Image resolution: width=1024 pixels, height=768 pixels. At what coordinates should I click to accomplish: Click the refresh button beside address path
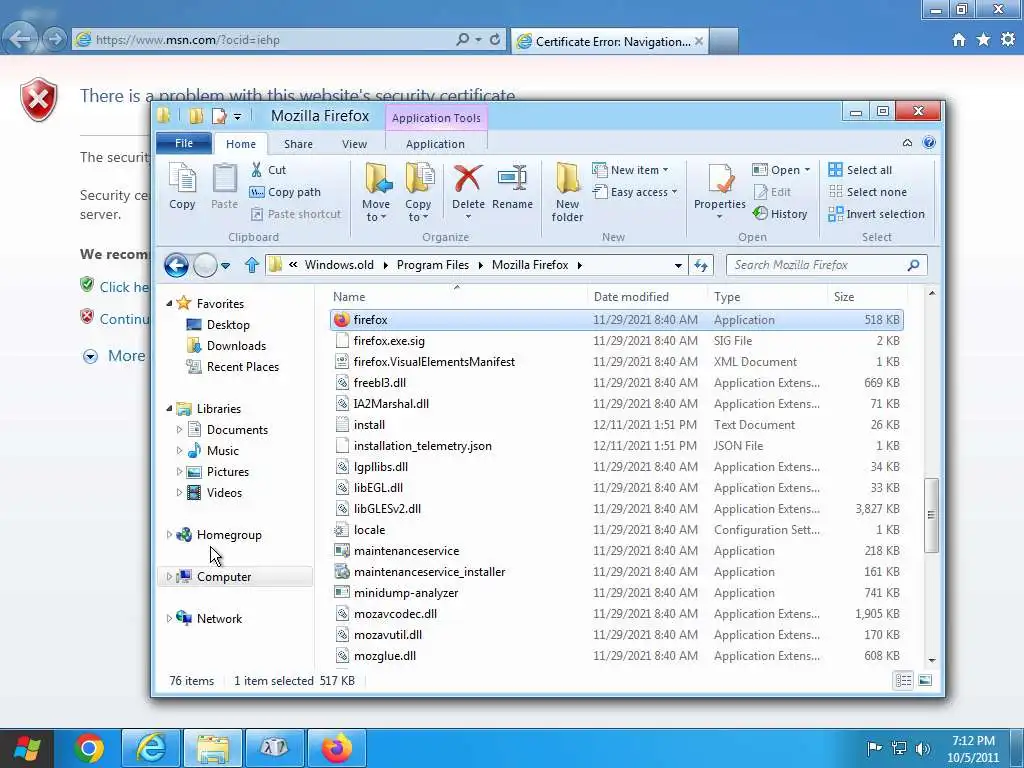(701, 265)
